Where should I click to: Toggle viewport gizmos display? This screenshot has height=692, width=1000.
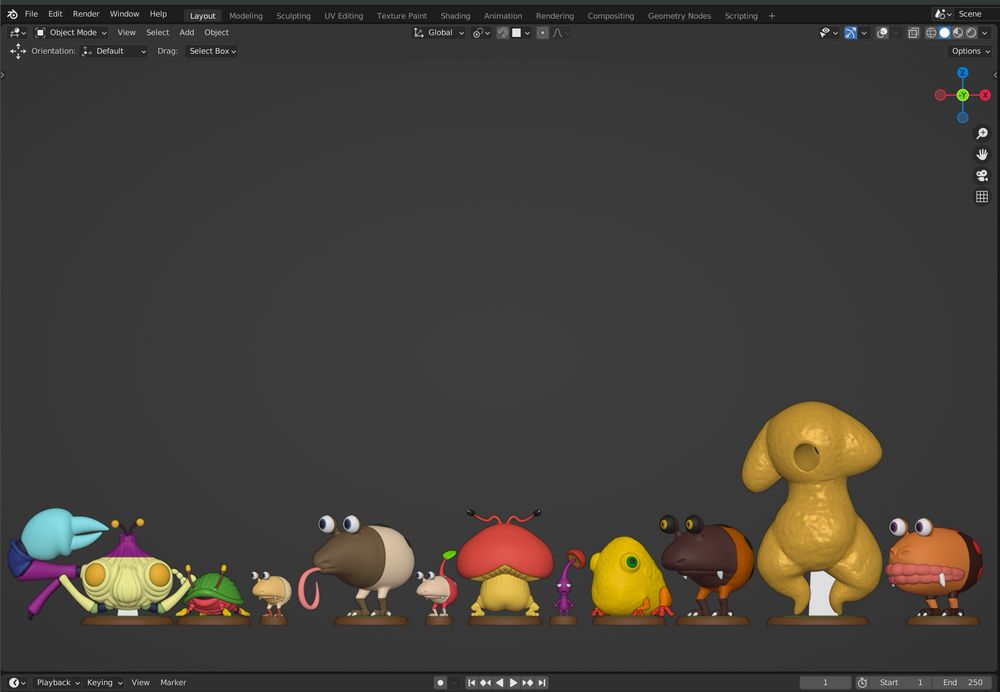[851, 33]
